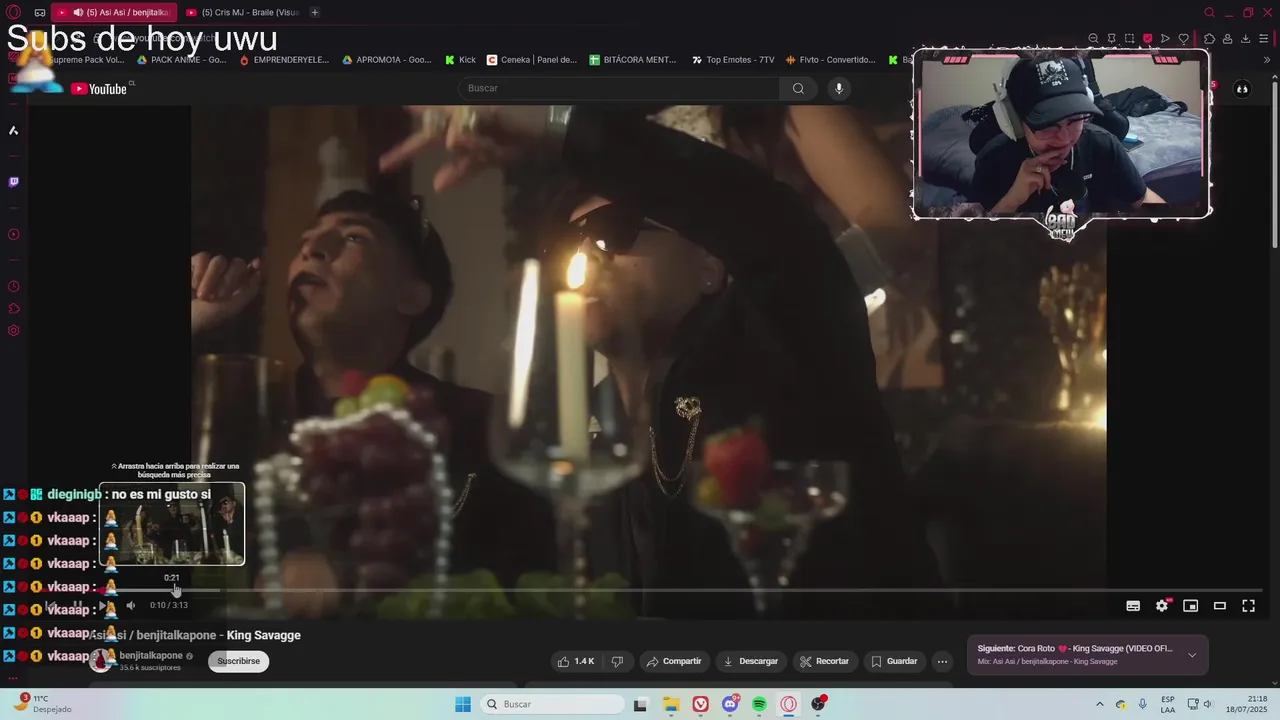Switch to the miniplayer
Viewport: 1280px width, 720px height.
pyautogui.click(x=1191, y=605)
